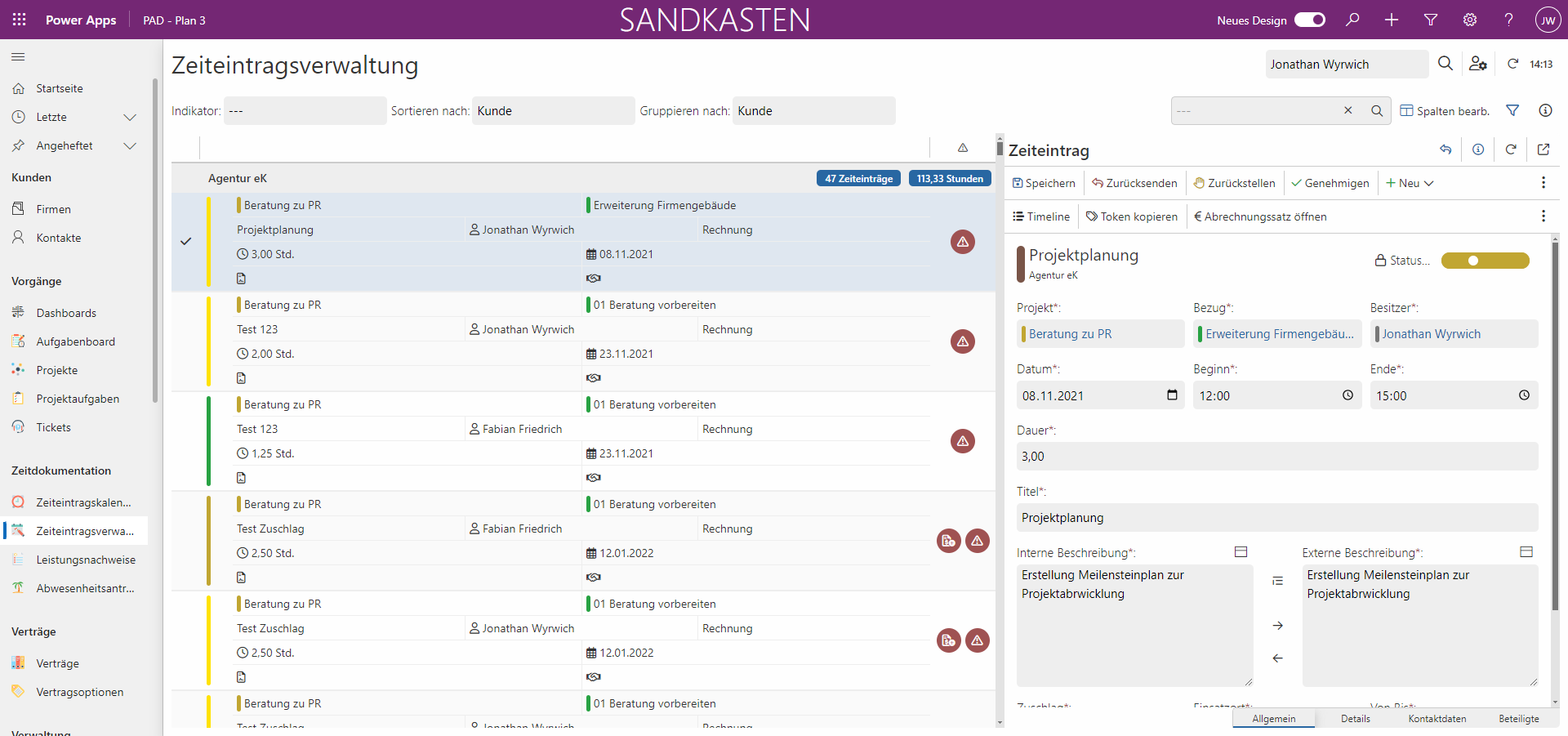The image size is (1568, 736).
Task: Open Projekte in the sidebar
Action: click(57, 370)
